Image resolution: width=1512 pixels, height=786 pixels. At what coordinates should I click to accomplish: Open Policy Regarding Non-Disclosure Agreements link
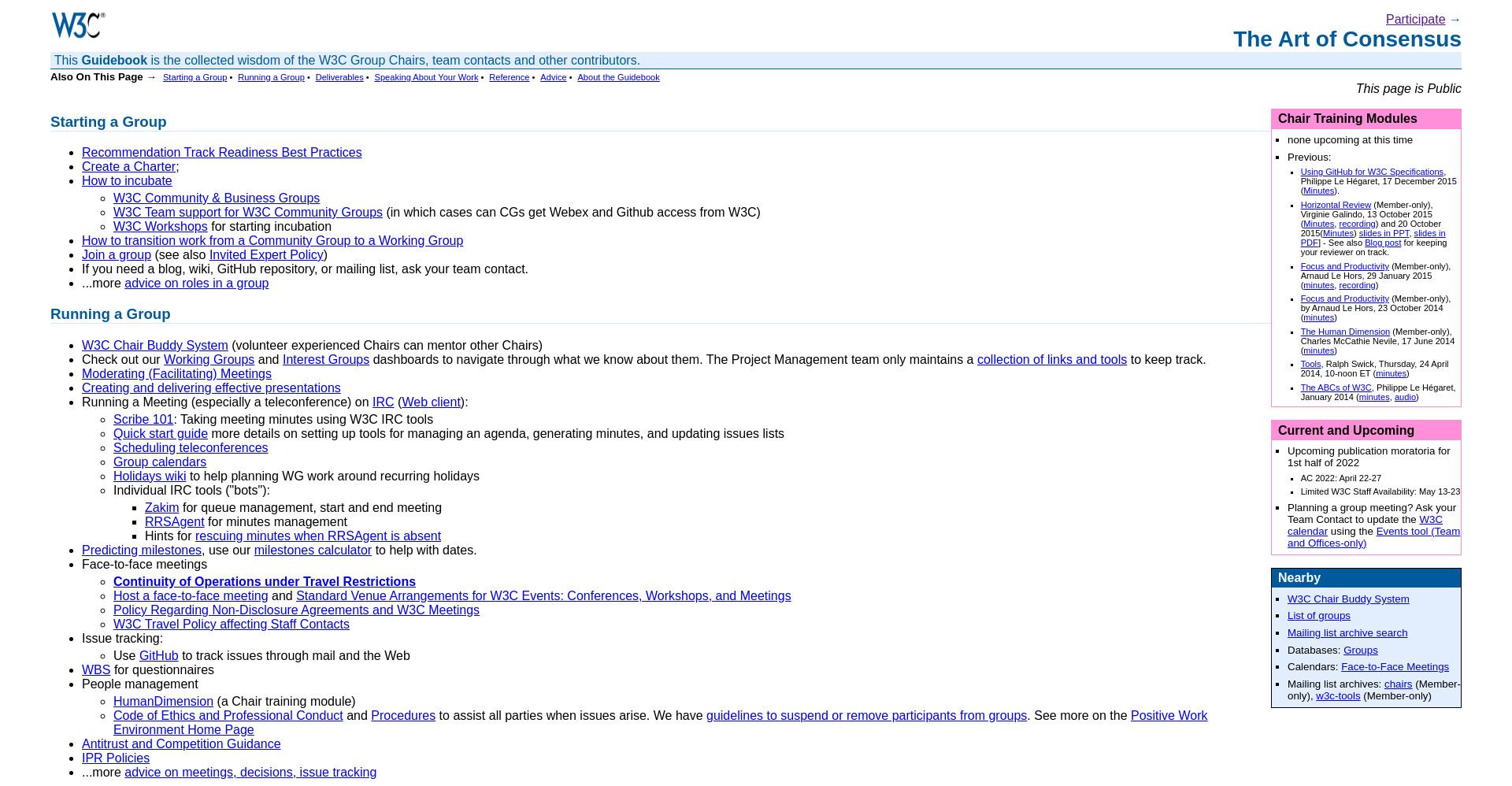[296, 610]
